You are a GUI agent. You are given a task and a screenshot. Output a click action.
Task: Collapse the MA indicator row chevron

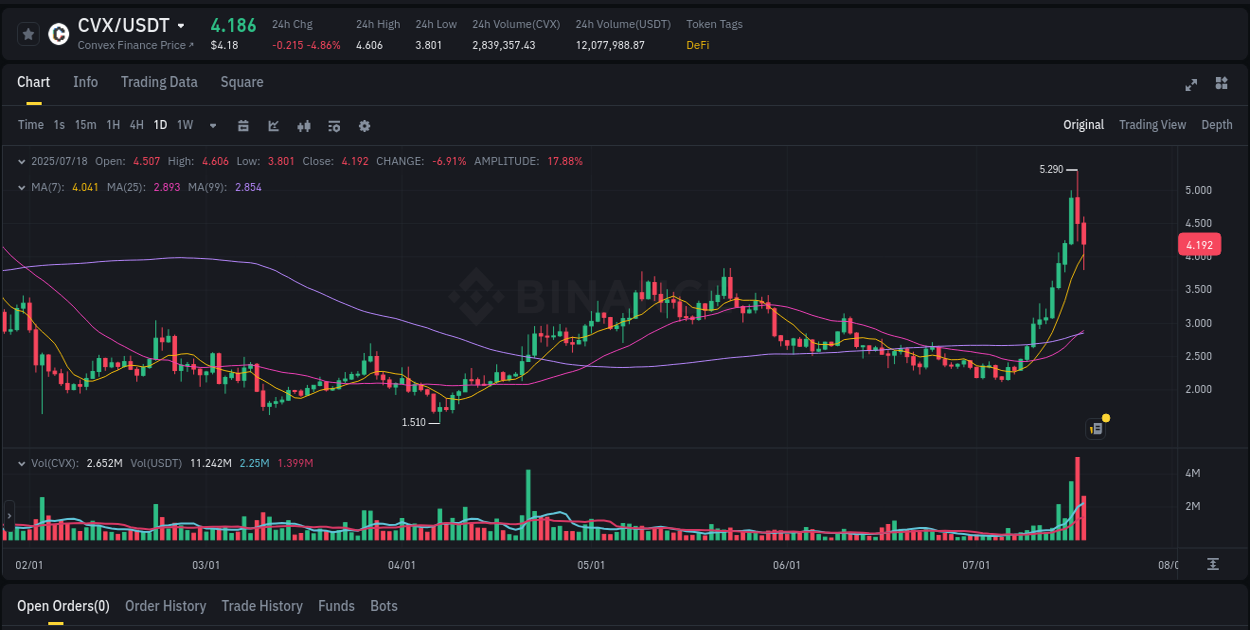(21, 186)
